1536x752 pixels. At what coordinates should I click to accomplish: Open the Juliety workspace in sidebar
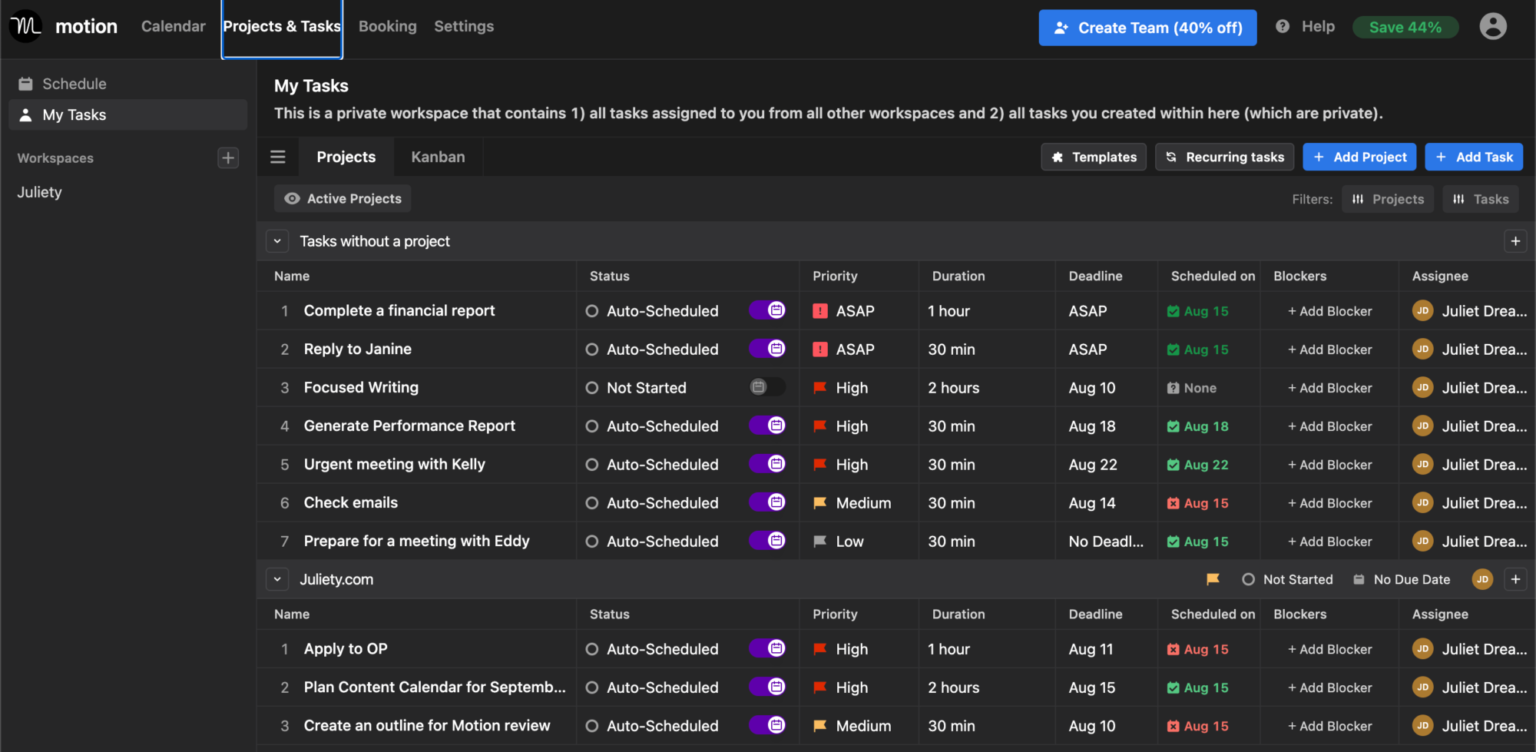[x=40, y=192]
